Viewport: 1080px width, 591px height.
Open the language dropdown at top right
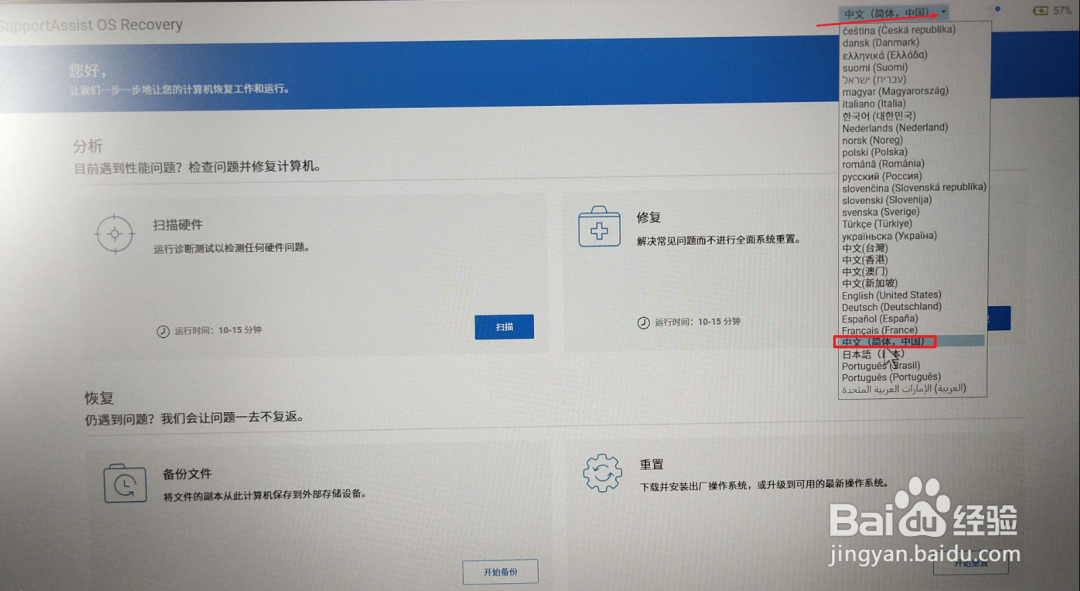pos(895,13)
